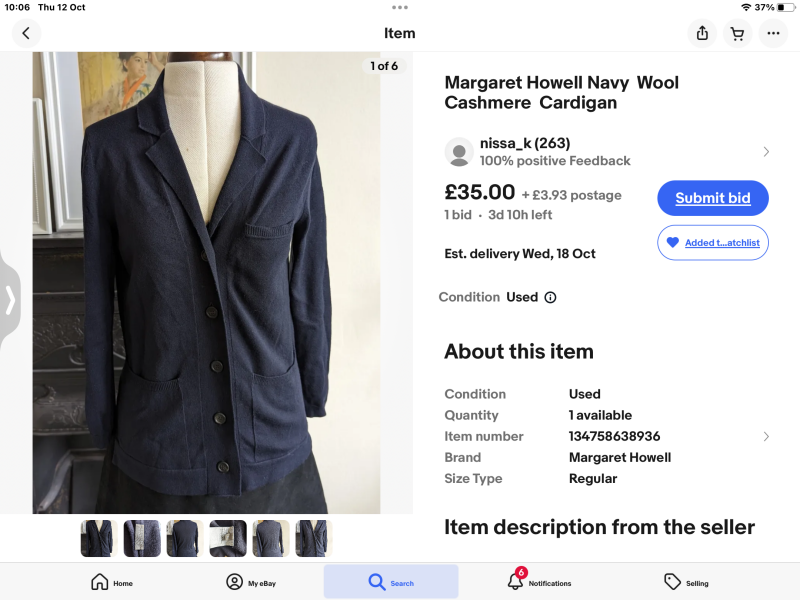Select the fourth photo thumbnail showing the label
Screen dimensions: 800x600
228,538
